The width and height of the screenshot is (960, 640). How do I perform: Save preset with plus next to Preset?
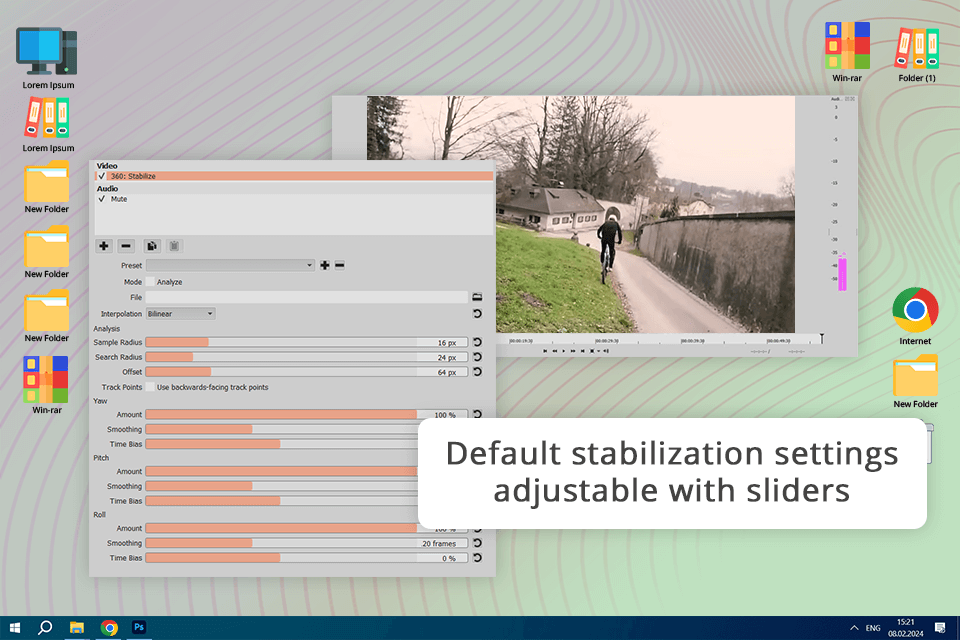(325, 265)
